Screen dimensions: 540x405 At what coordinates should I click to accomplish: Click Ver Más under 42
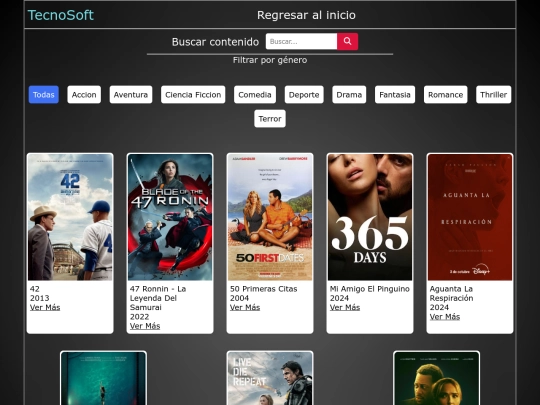[45, 308]
